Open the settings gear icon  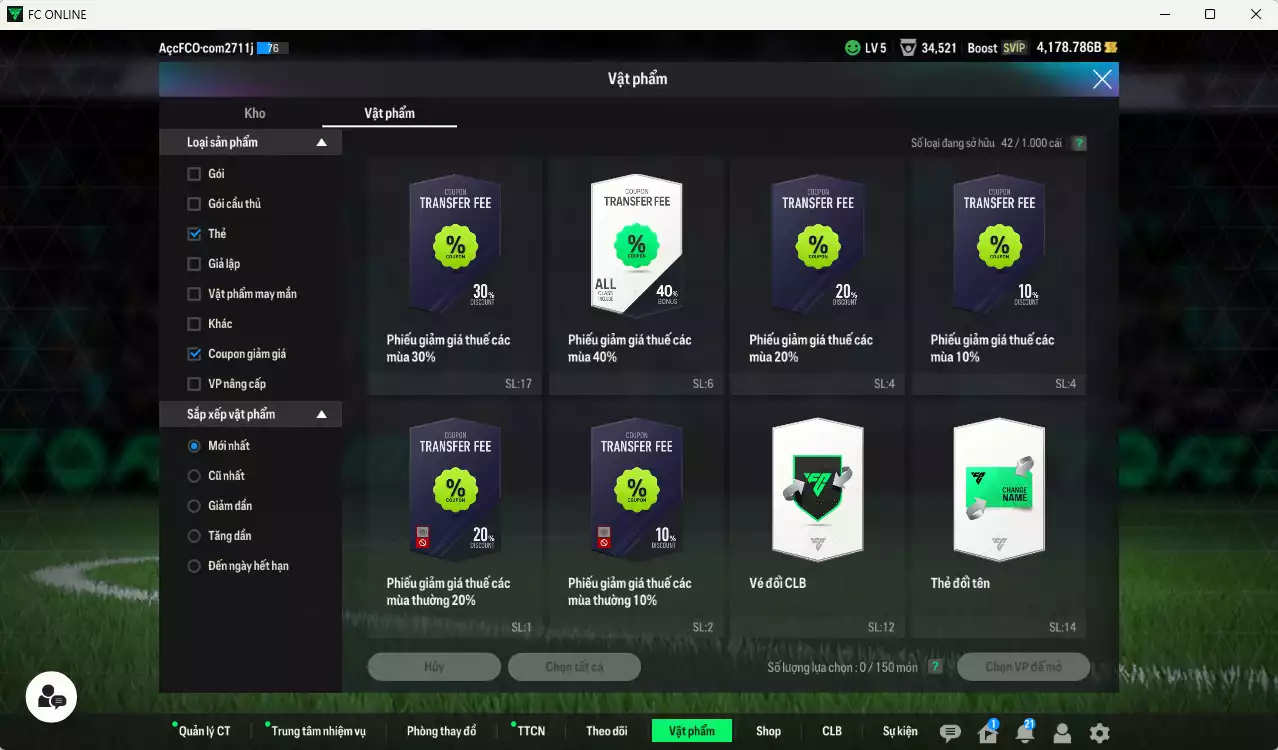point(1099,733)
